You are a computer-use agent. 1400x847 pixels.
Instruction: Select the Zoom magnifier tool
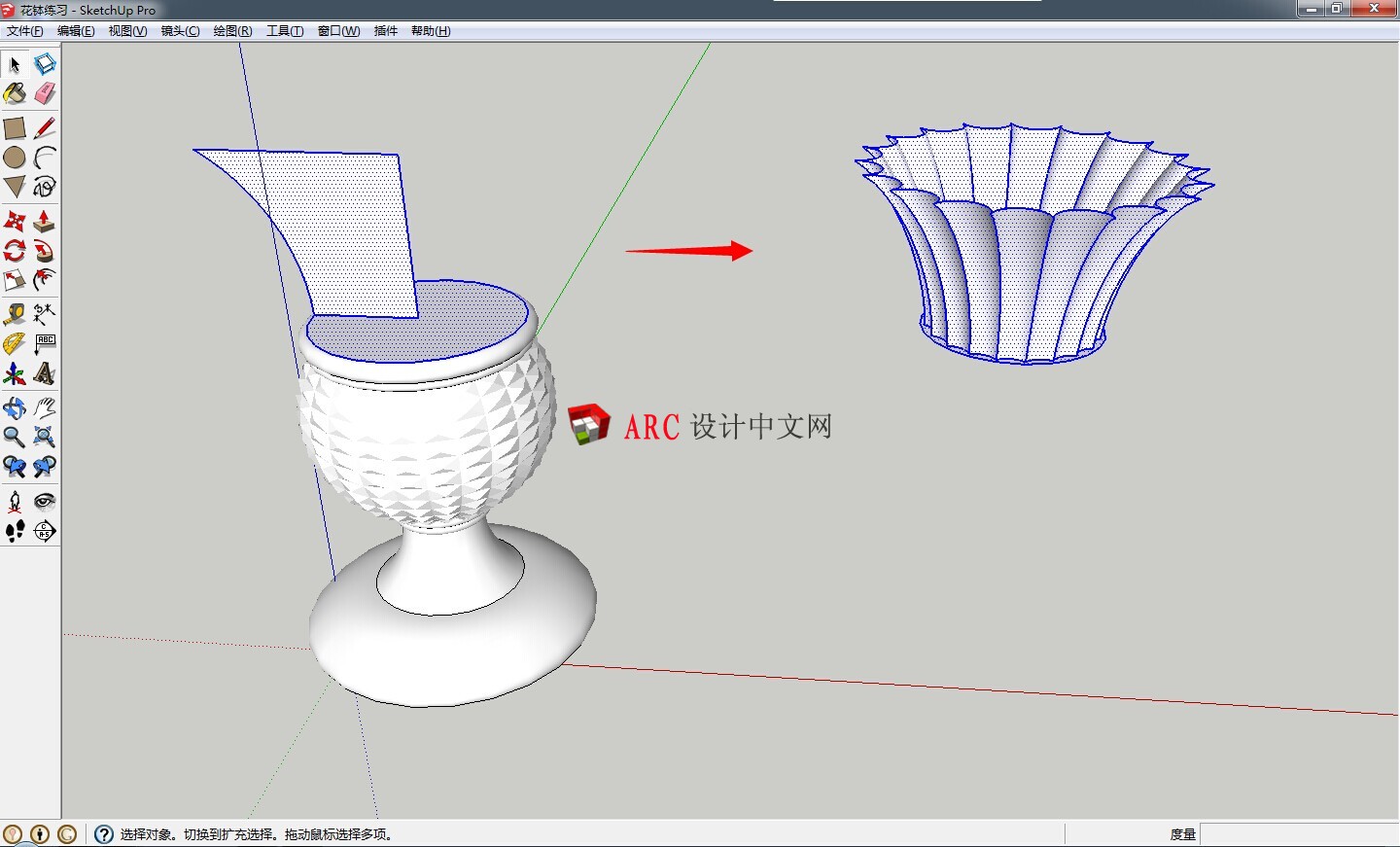click(15, 437)
